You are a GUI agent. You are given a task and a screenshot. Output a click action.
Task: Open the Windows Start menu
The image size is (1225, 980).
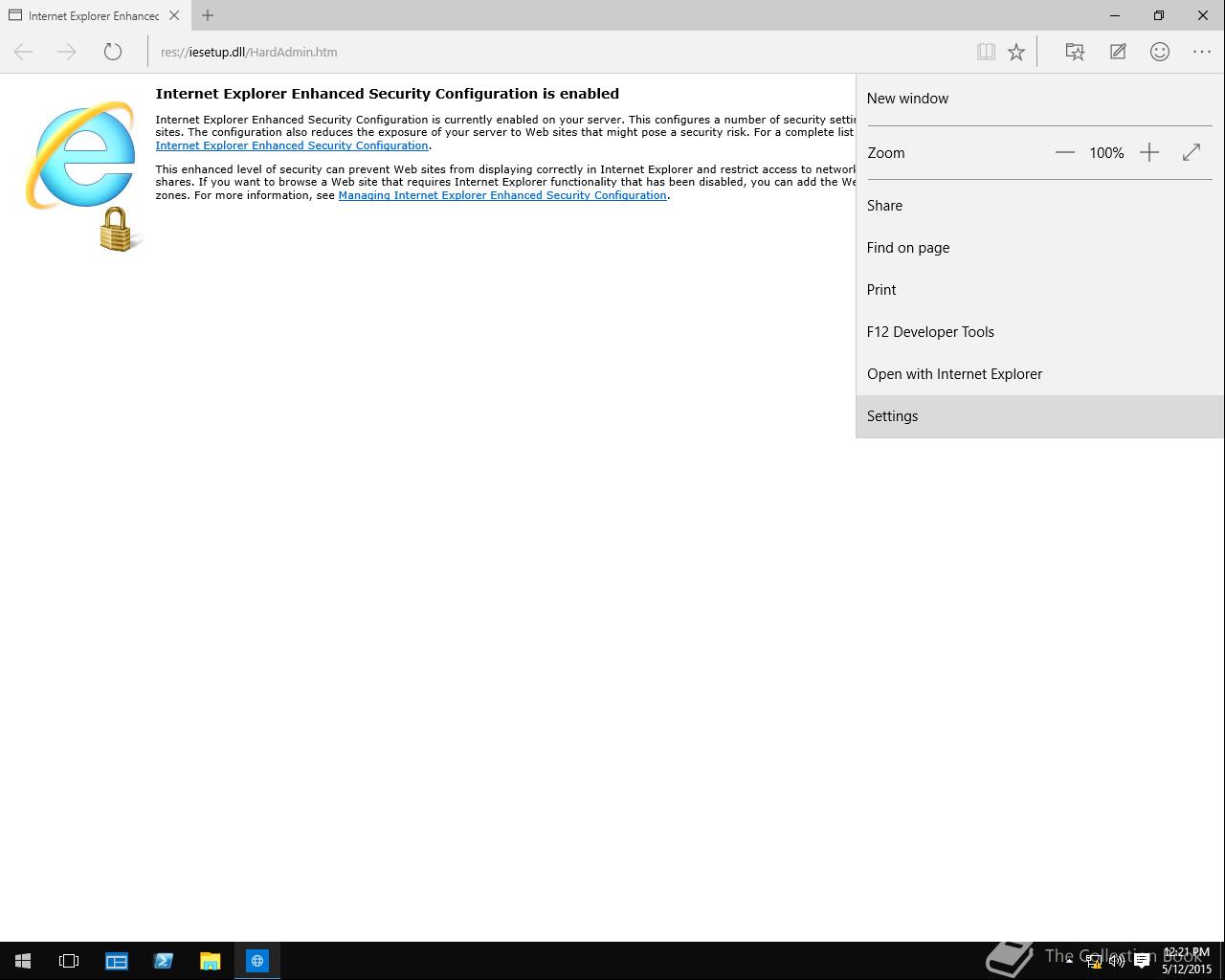pos(23,961)
